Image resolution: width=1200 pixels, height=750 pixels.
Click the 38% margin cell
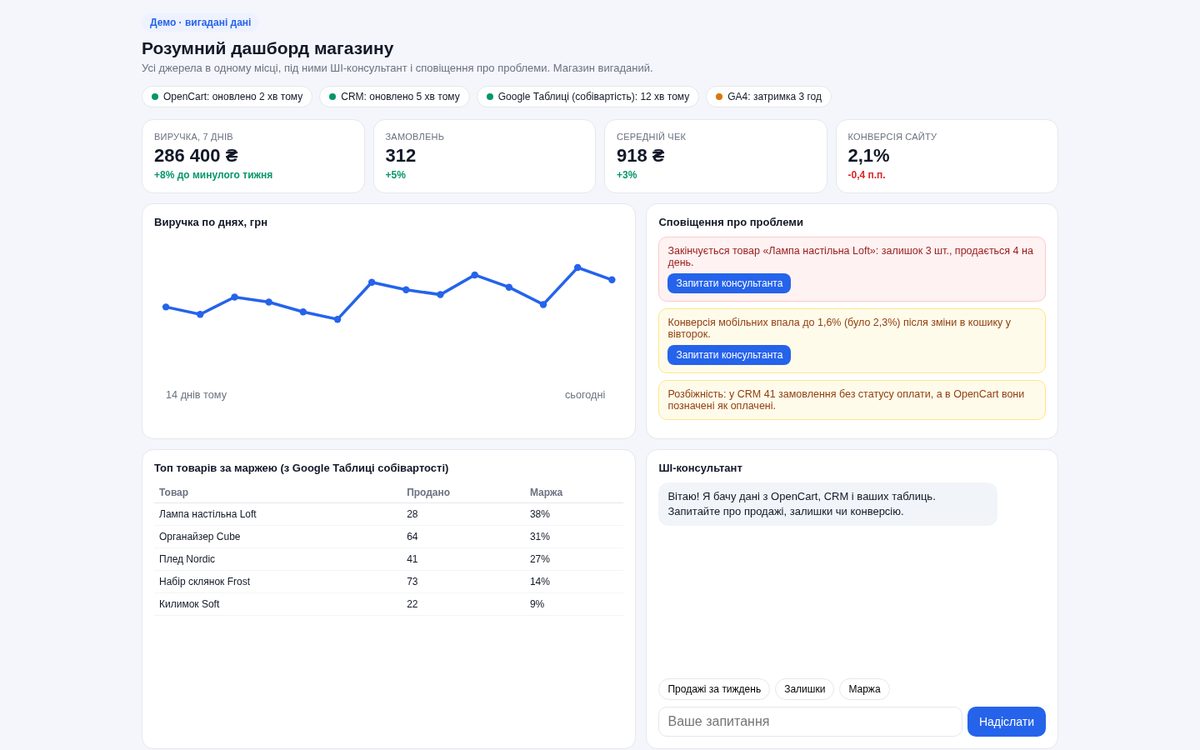[x=540, y=514]
